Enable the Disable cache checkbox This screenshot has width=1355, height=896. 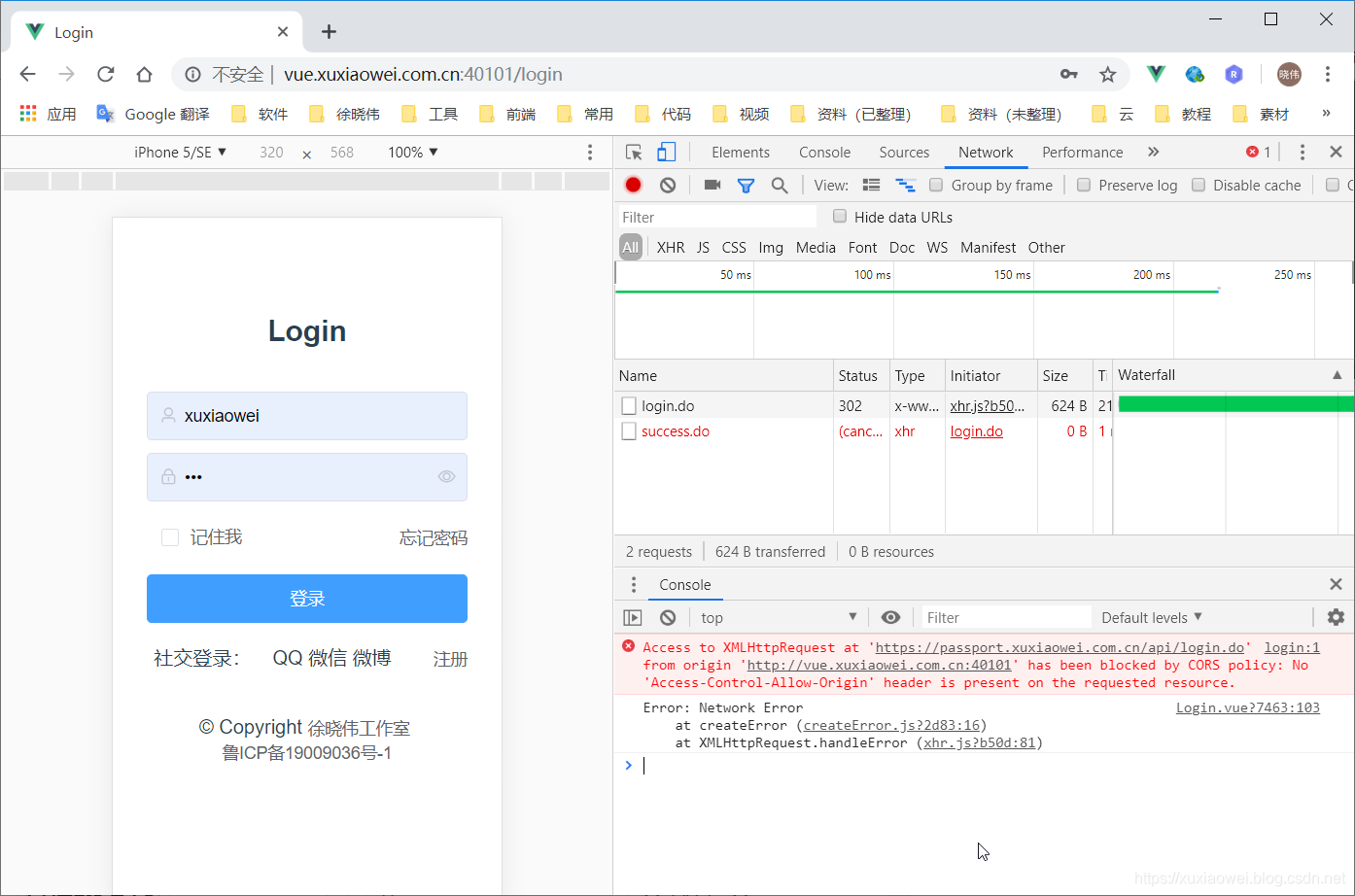tap(1199, 185)
